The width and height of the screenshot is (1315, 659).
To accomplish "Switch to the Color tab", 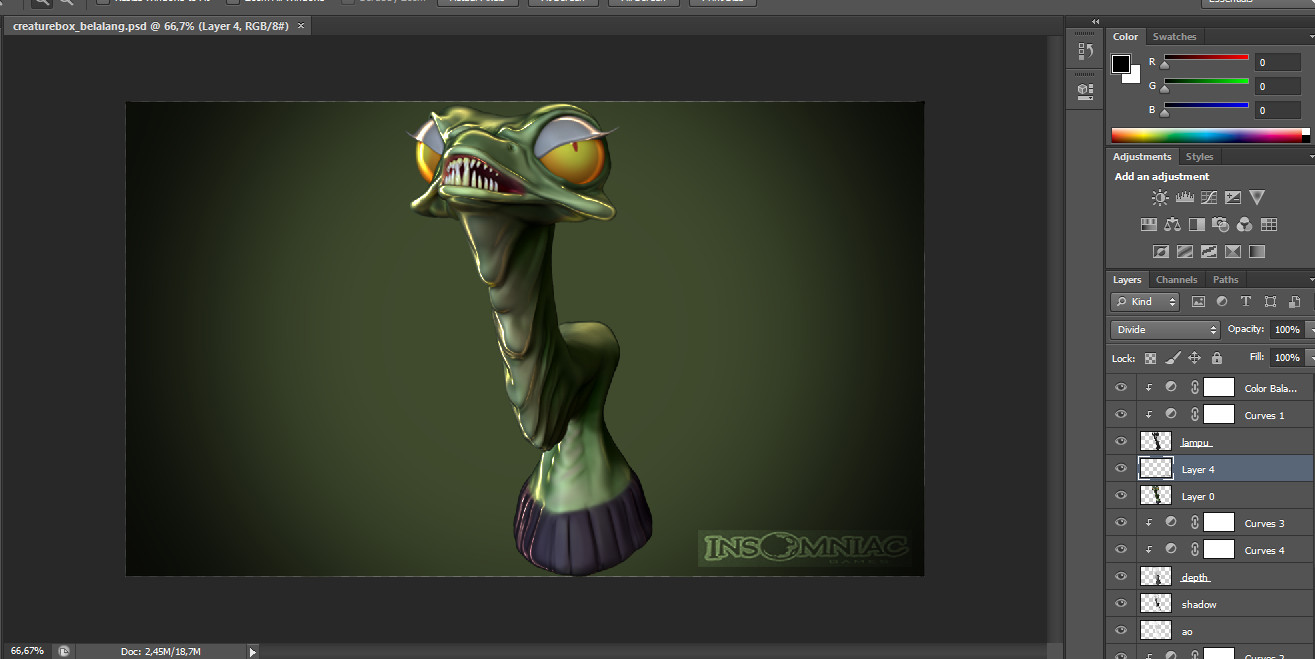I will click(x=1125, y=37).
